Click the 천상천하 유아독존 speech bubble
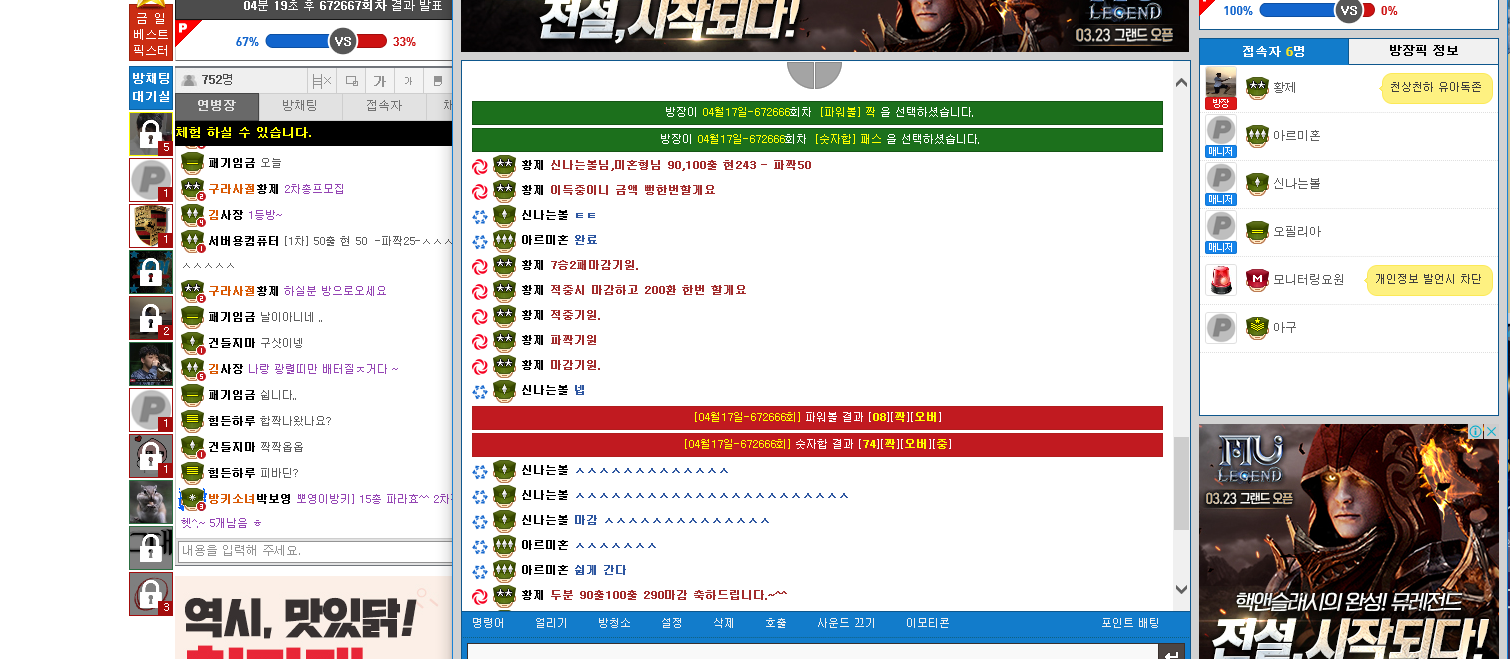The height and width of the screenshot is (659, 1510). [x=1436, y=88]
